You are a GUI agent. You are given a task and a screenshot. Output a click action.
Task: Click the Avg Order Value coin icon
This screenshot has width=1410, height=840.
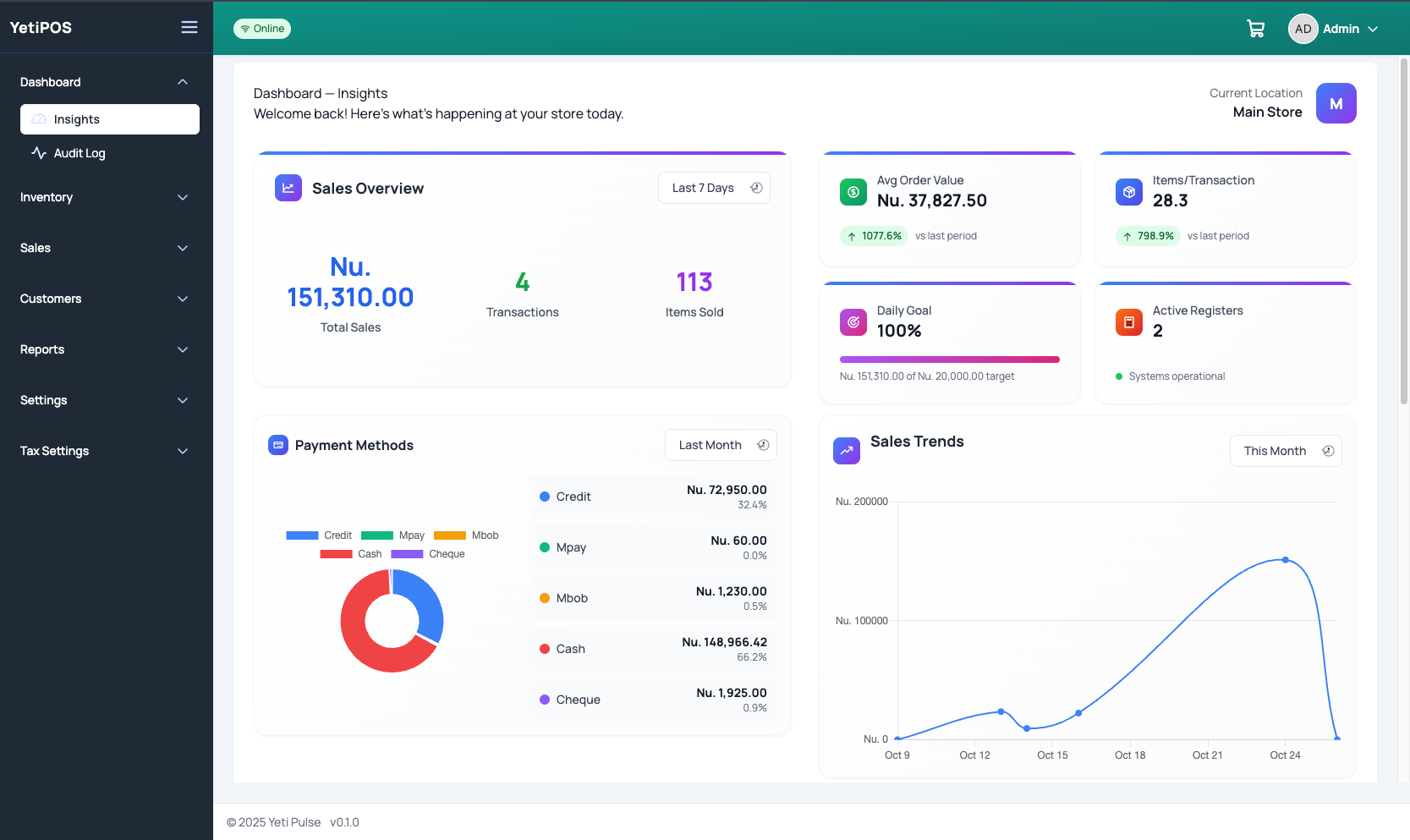[x=853, y=191]
